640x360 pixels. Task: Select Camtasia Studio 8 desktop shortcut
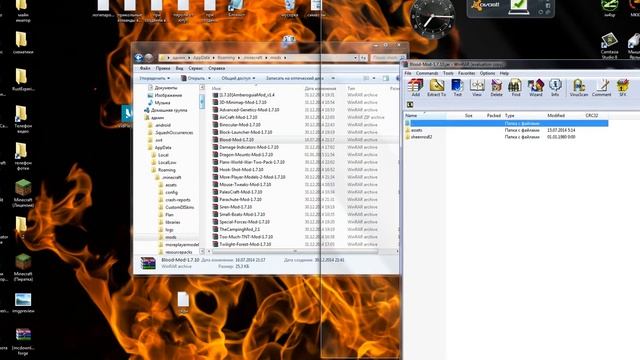point(609,46)
